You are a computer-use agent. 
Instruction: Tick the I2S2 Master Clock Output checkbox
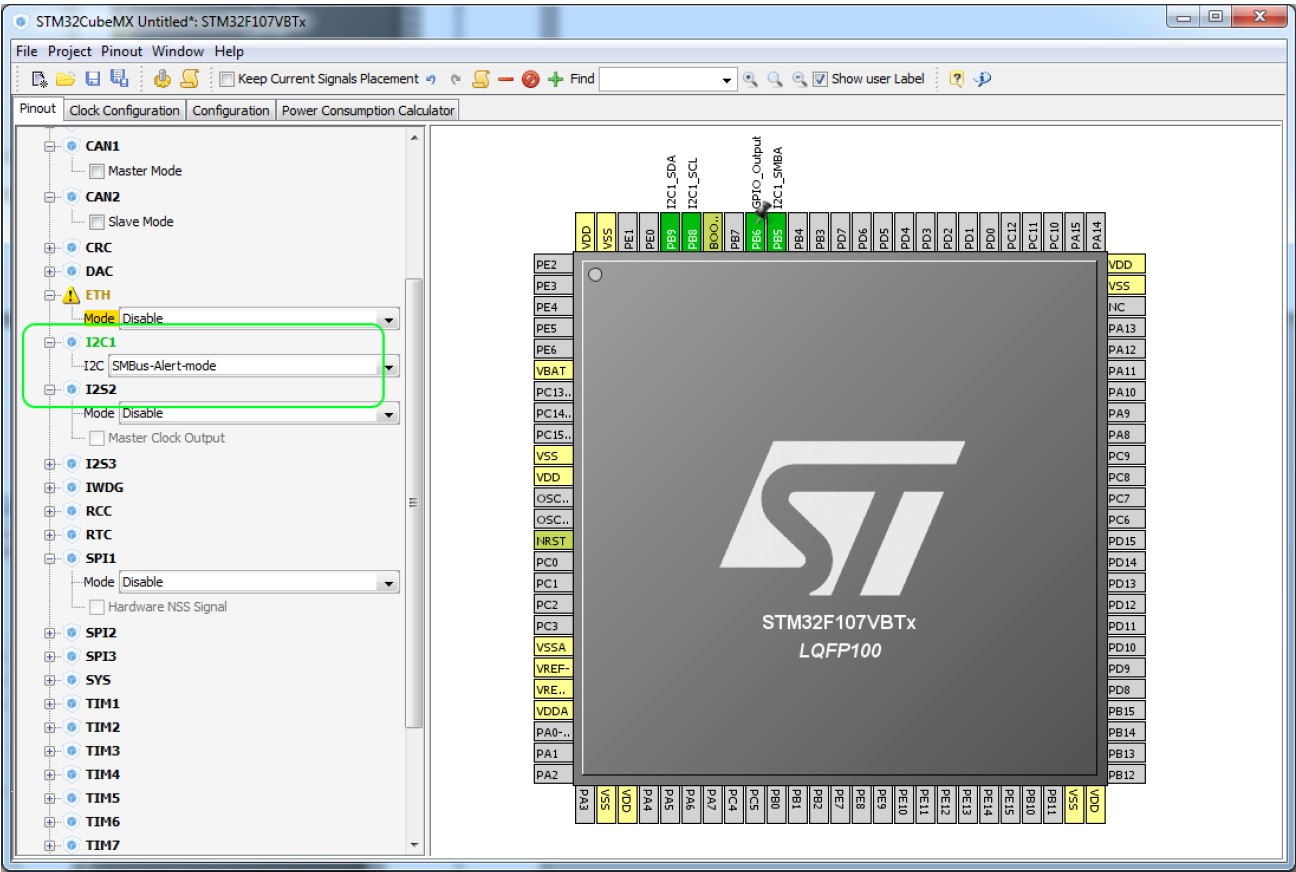[97, 438]
